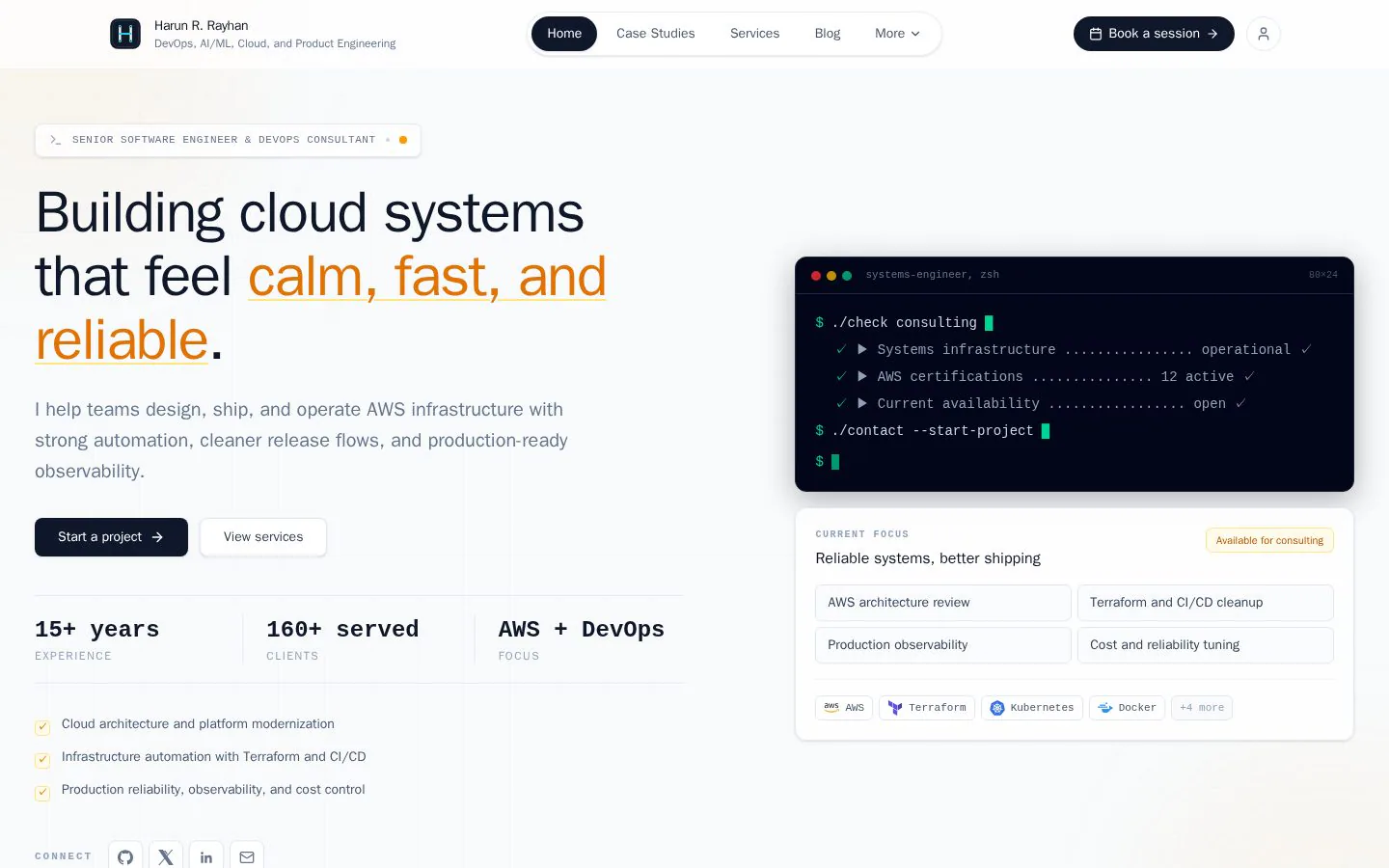1389x868 pixels.
Task: Click the Book a session button
Action: click(1154, 34)
